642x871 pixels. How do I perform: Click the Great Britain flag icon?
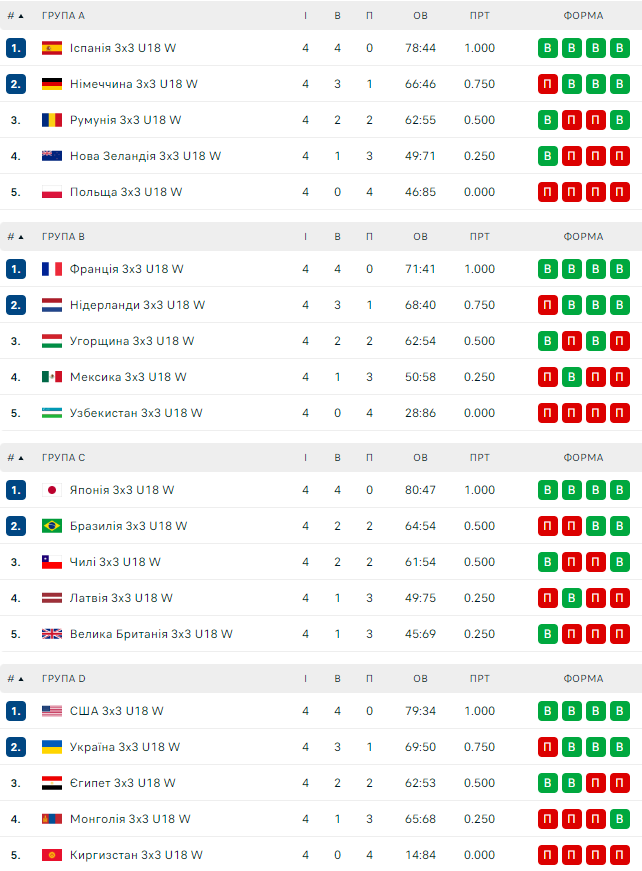click(52, 634)
